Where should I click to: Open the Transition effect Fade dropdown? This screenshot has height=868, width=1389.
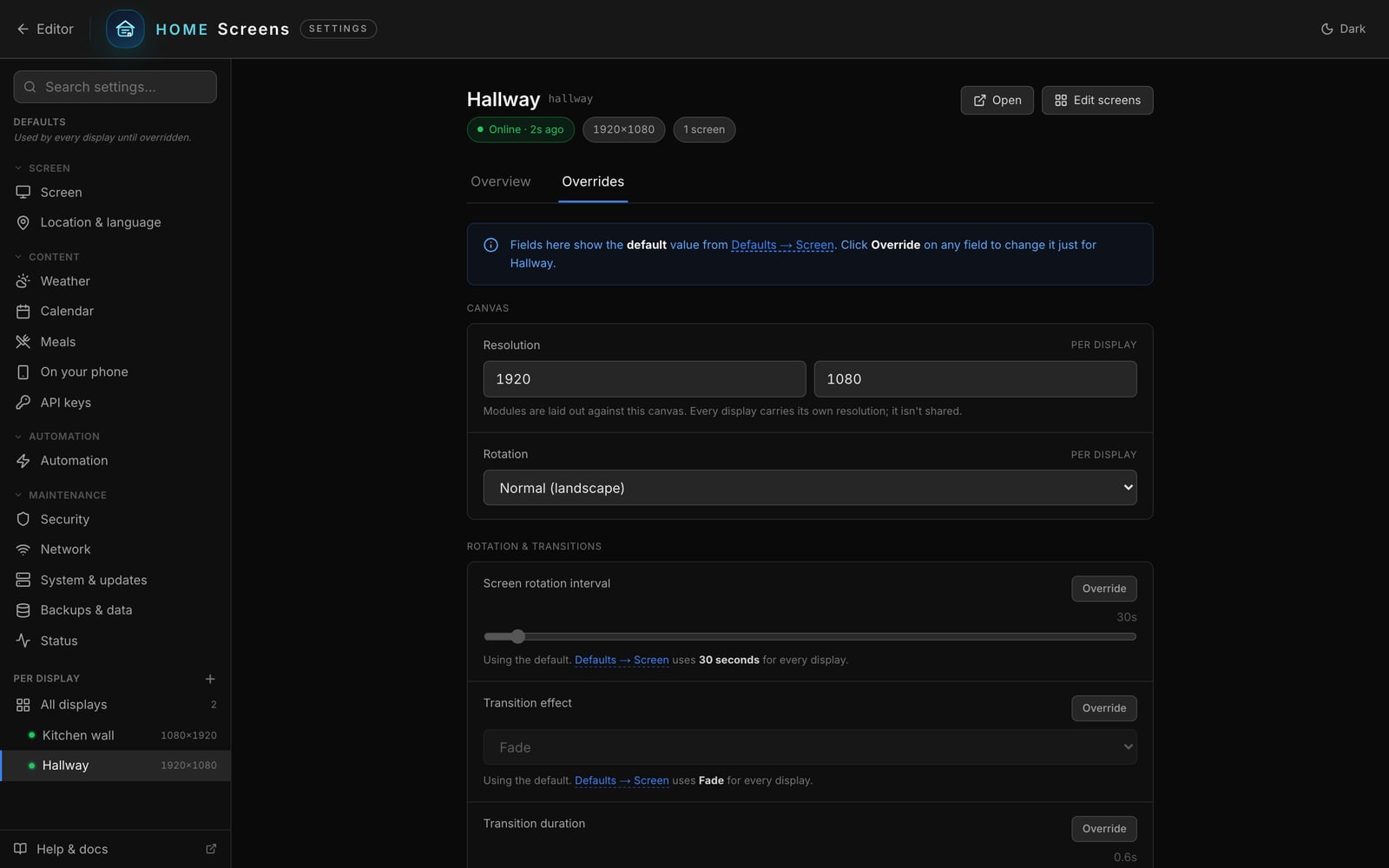click(x=810, y=747)
